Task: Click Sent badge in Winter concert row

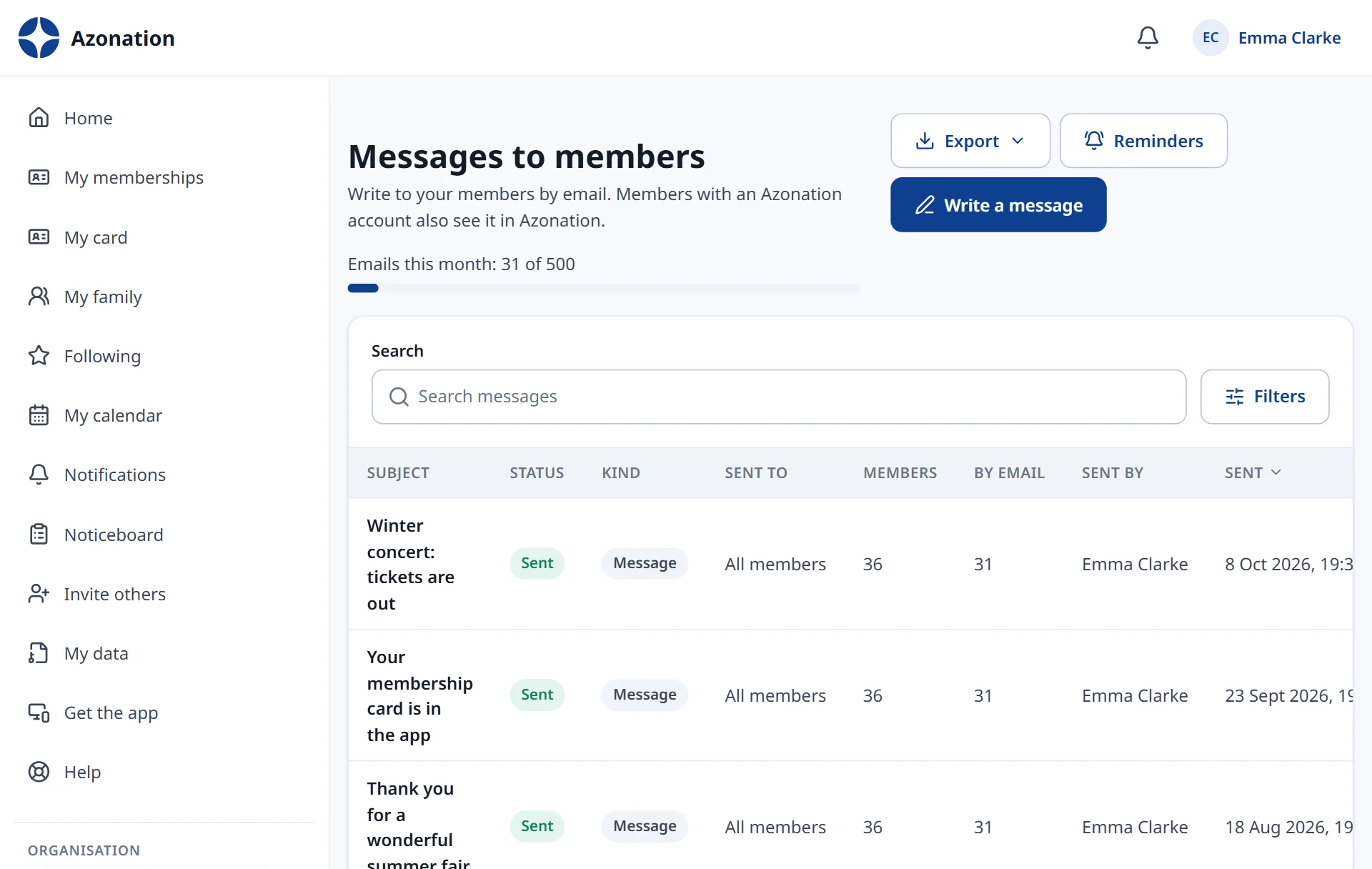Action: pos(537,563)
